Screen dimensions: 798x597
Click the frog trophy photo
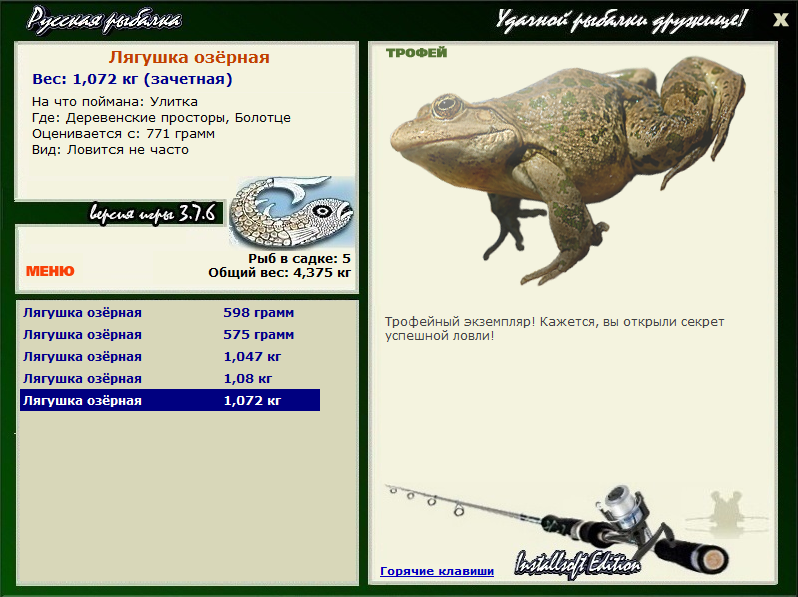(567, 170)
